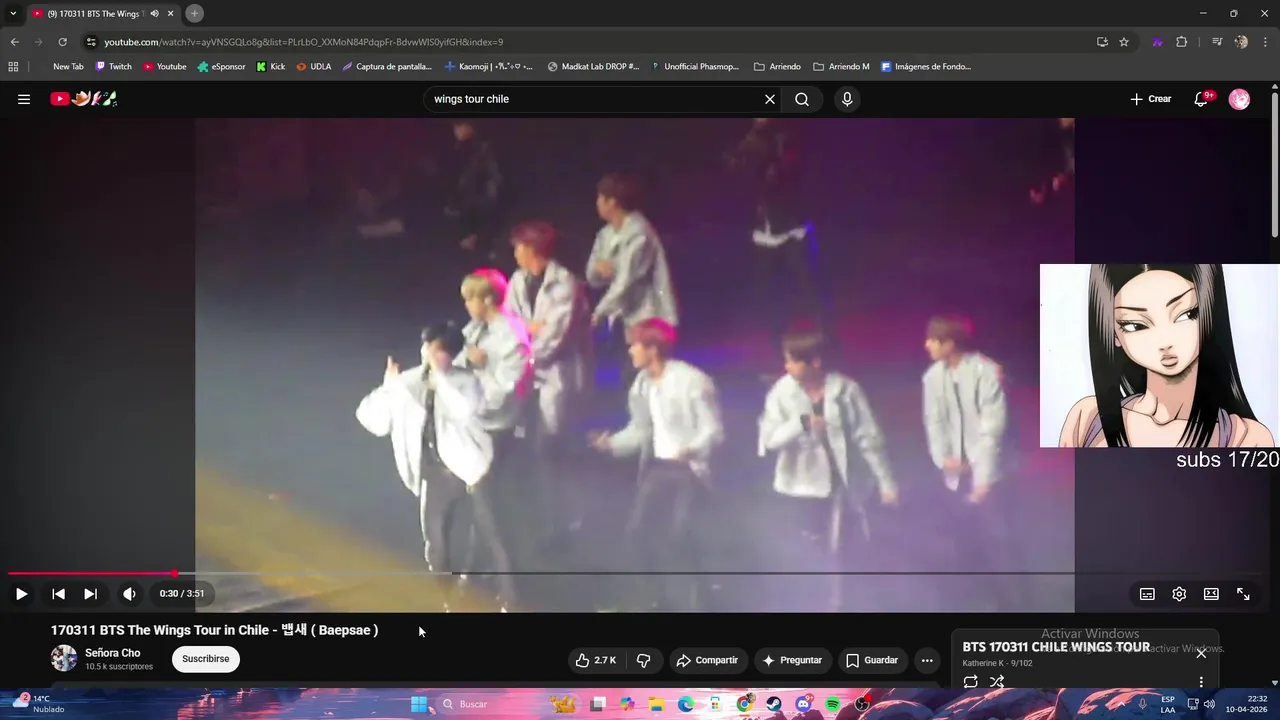This screenshot has width=1280, height=720.
Task: Enter full screen video mode
Action: 1243,594
